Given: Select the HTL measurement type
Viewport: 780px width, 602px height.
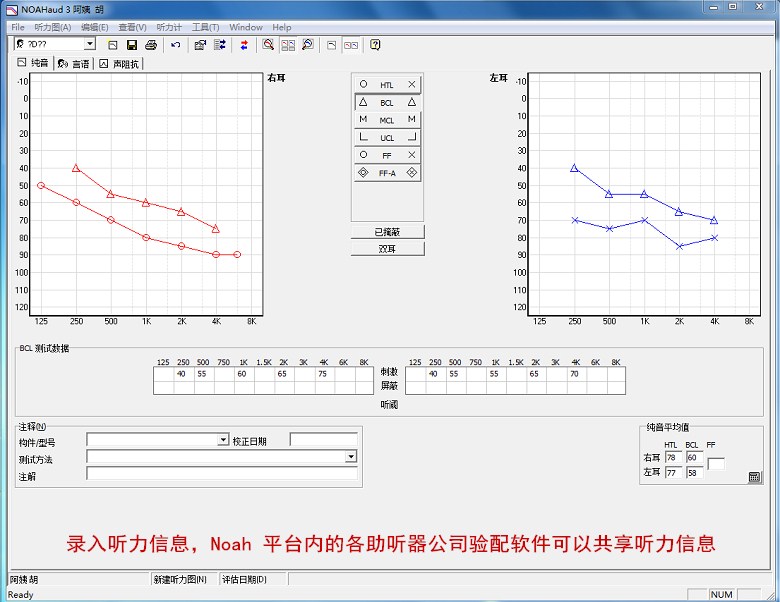Looking at the screenshot, I should point(387,85).
